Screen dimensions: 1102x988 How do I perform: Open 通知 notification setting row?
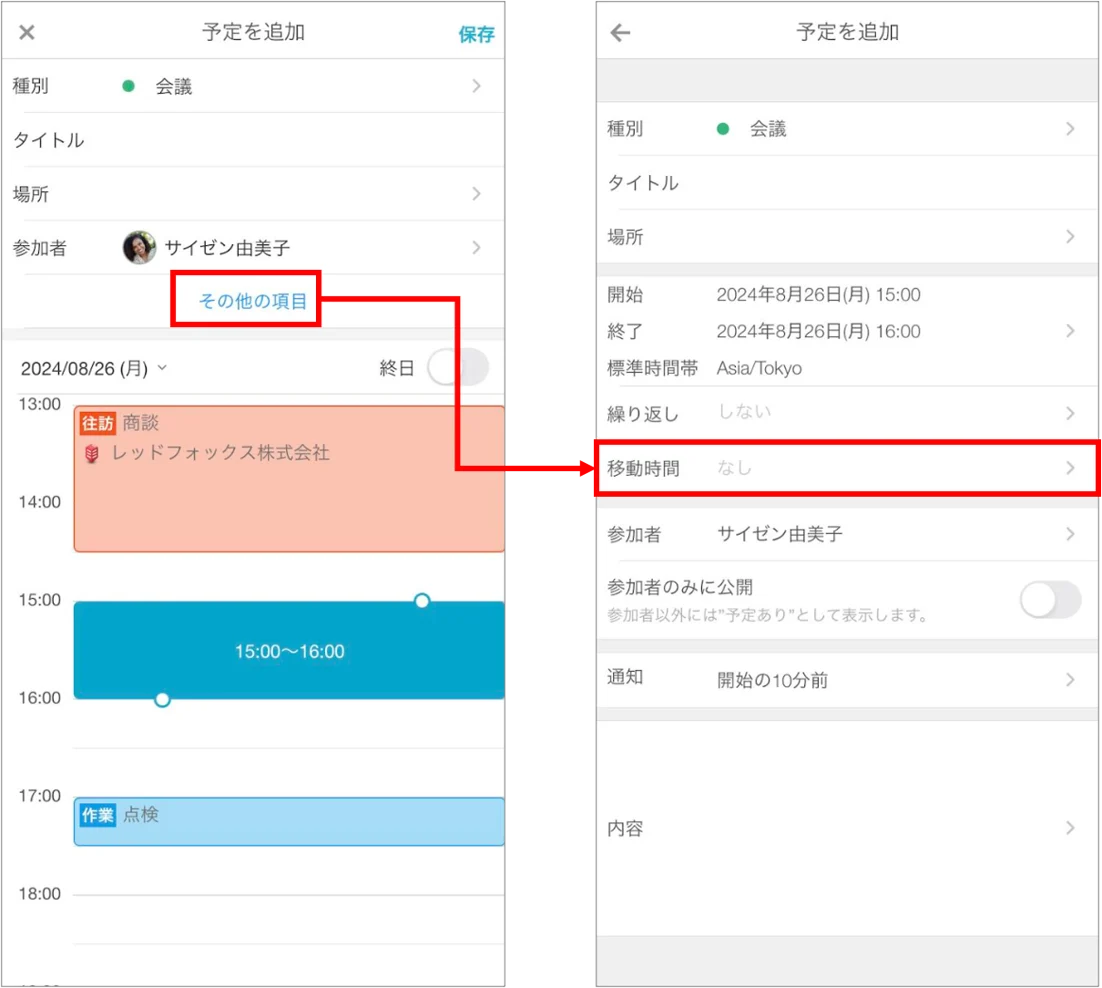tap(847, 680)
